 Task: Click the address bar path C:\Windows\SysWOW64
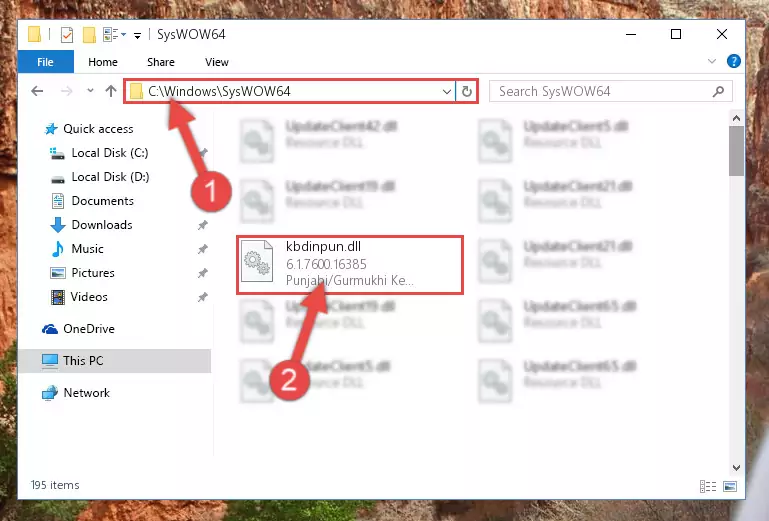point(219,91)
